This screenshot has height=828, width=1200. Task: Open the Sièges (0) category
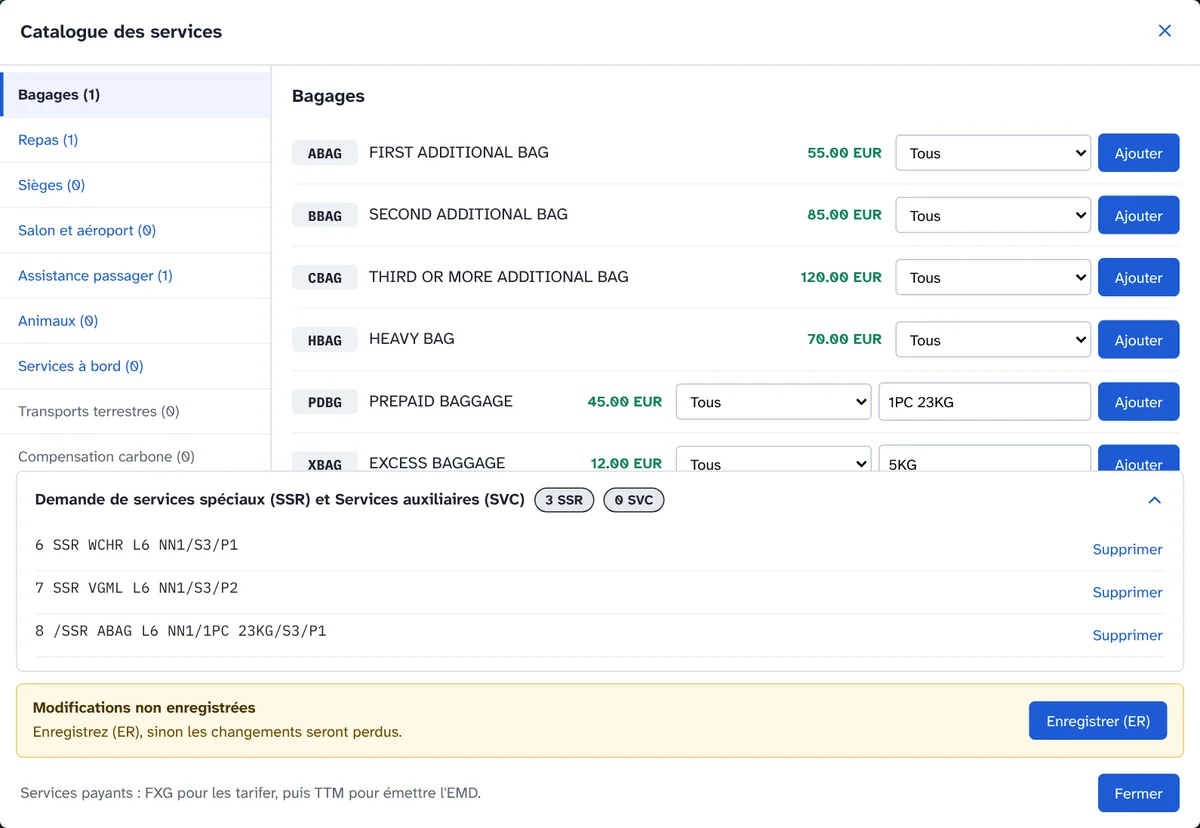click(x=135, y=185)
